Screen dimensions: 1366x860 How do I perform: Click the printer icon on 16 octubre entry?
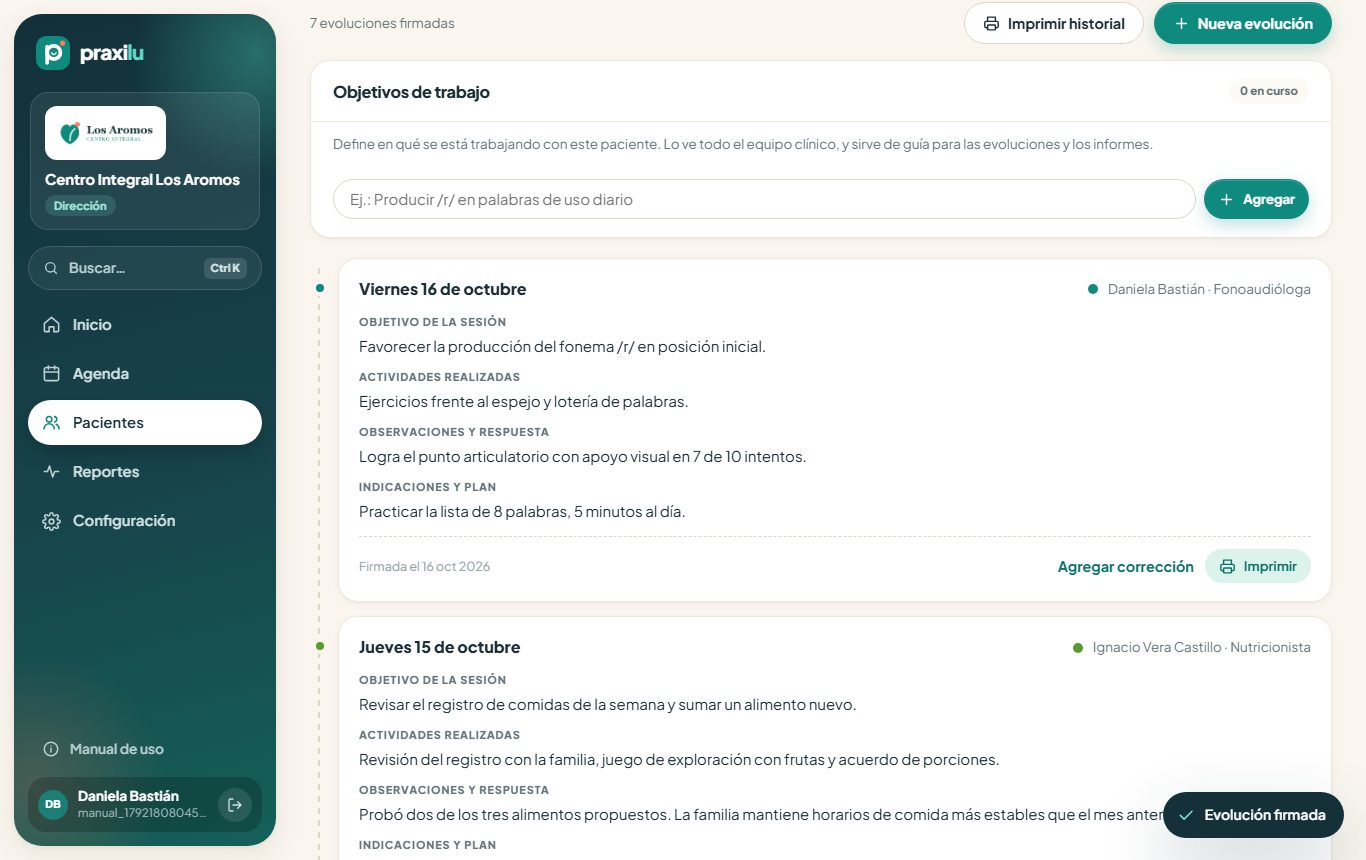tap(1227, 566)
